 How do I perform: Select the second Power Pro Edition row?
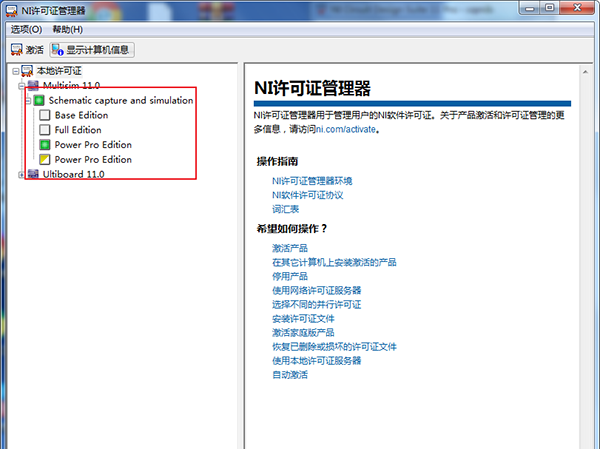pyautogui.click(x=93, y=160)
